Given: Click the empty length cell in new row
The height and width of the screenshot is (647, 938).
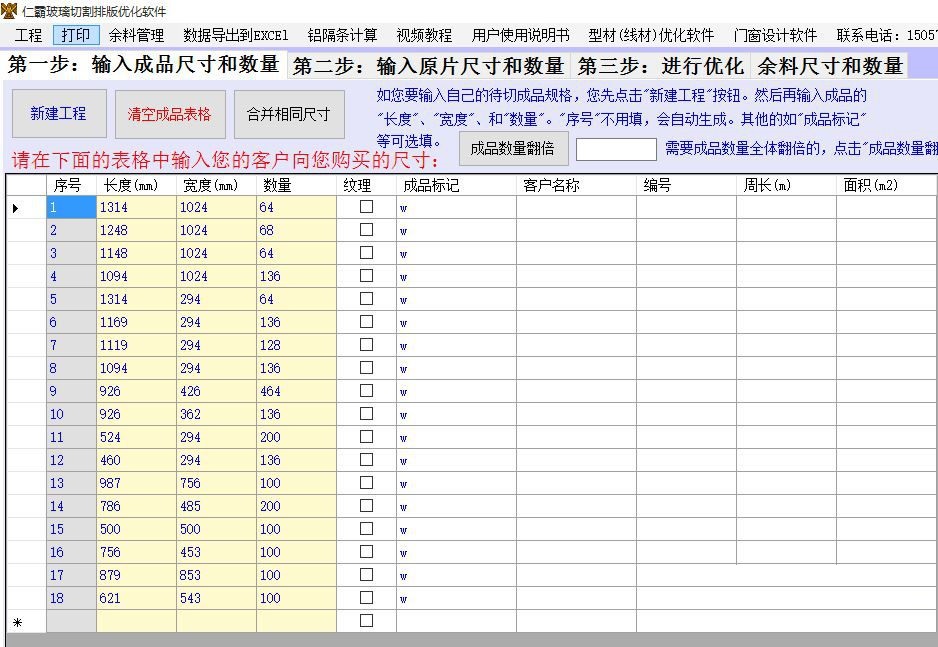Looking at the screenshot, I should tap(136, 622).
